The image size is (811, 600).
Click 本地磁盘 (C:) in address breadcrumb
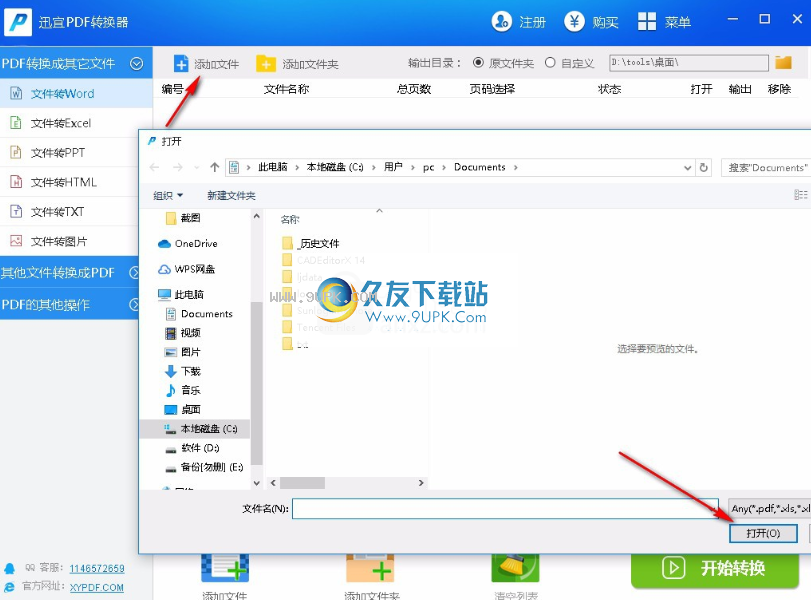coord(335,167)
